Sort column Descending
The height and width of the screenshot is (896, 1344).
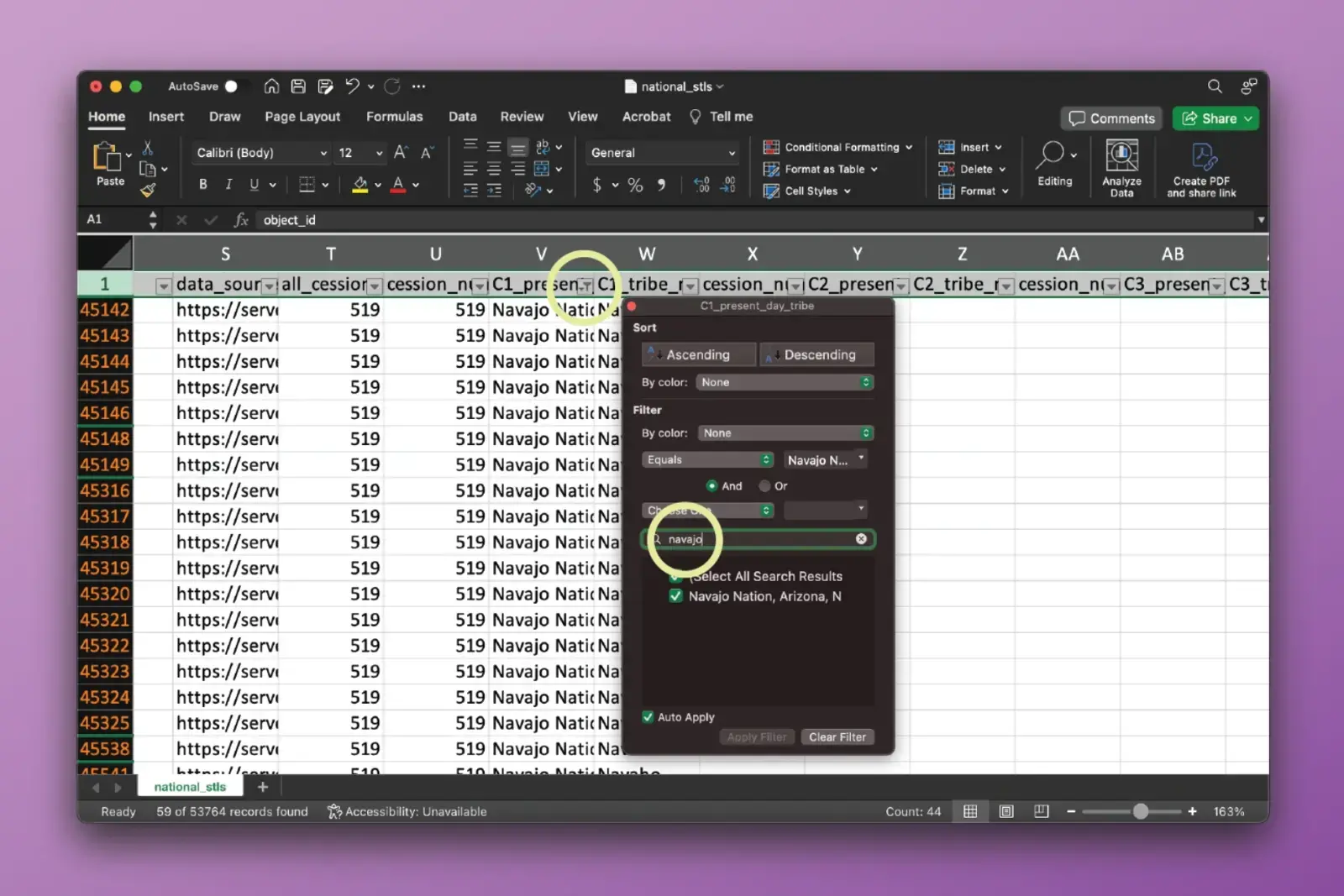pyautogui.click(x=816, y=354)
